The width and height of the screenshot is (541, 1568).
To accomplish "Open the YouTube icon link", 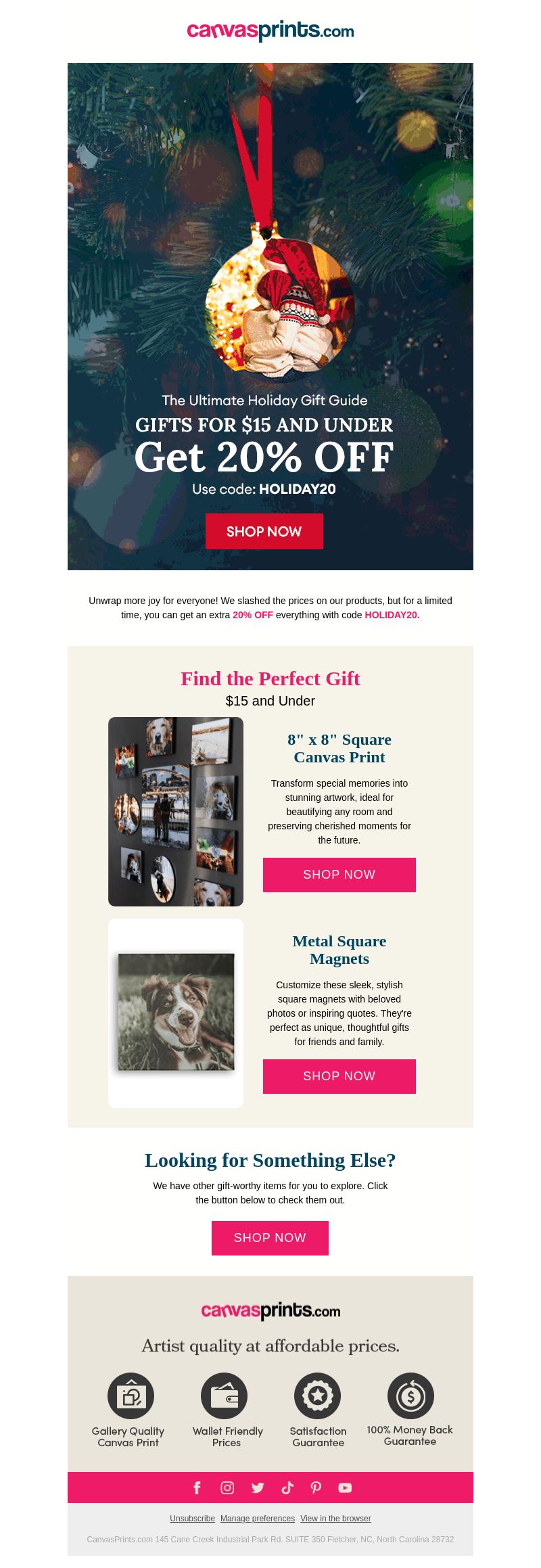I will [x=345, y=1488].
